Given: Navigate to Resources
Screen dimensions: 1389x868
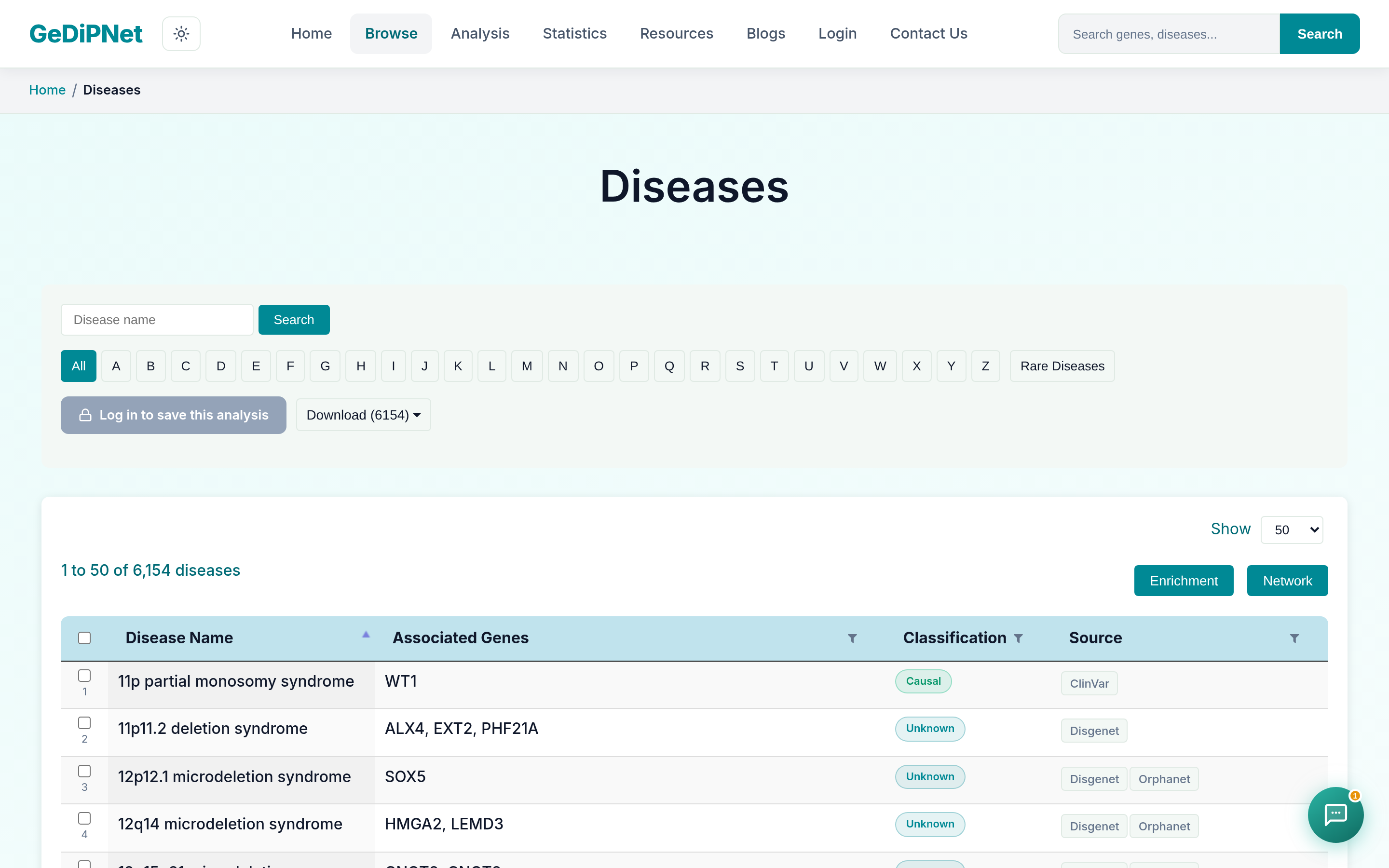Looking at the screenshot, I should click(676, 34).
